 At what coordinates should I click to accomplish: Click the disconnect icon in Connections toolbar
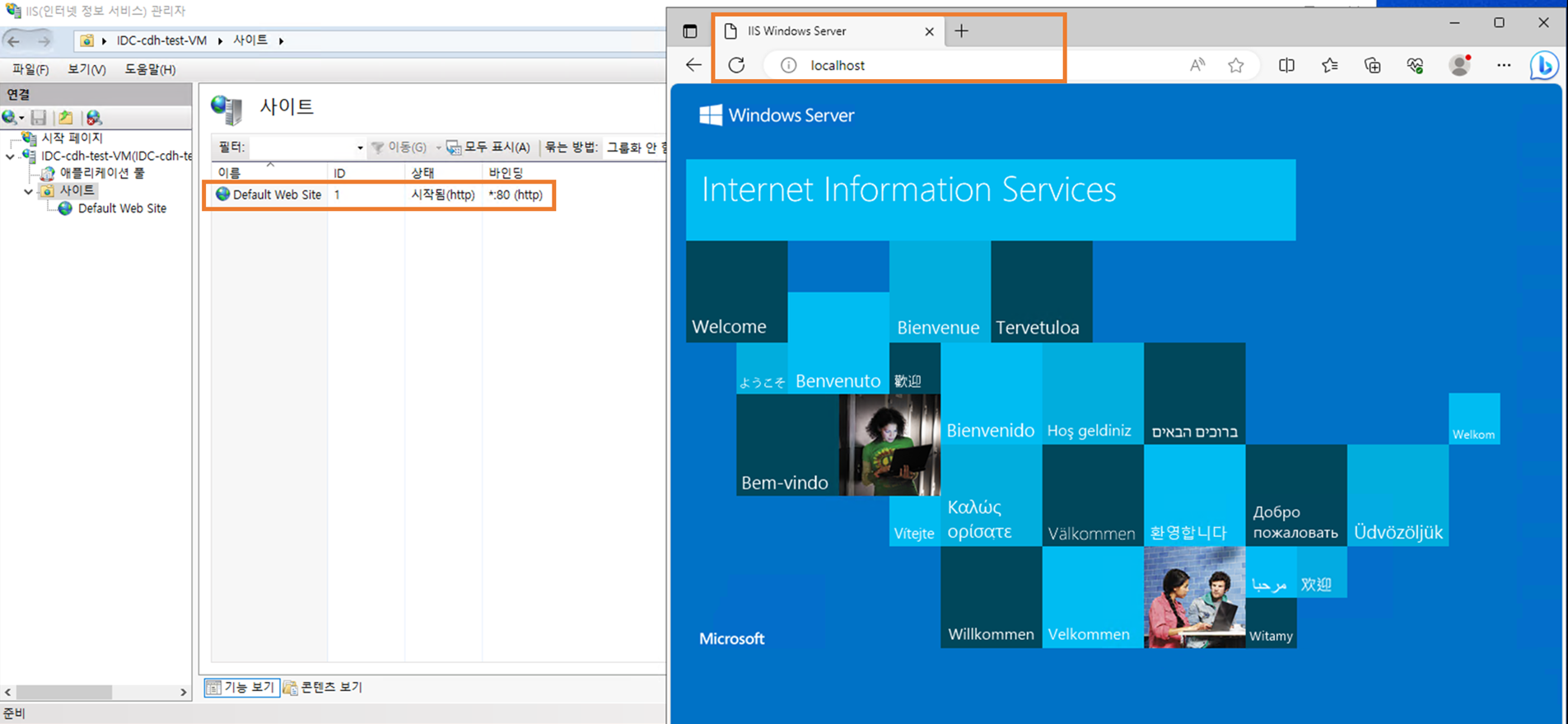(94, 118)
